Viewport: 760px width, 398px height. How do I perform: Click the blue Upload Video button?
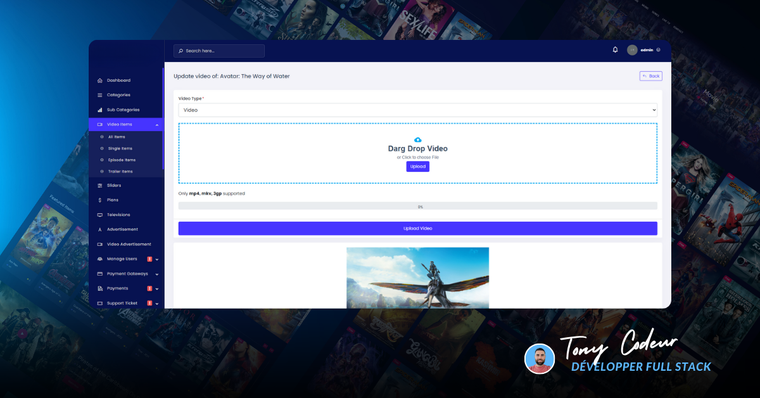418,228
